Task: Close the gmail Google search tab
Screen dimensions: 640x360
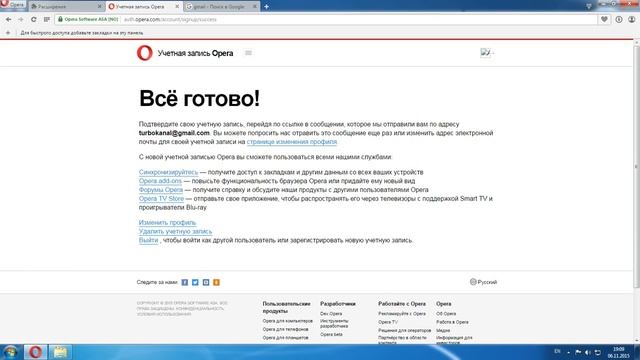Action: (x=255, y=7)
